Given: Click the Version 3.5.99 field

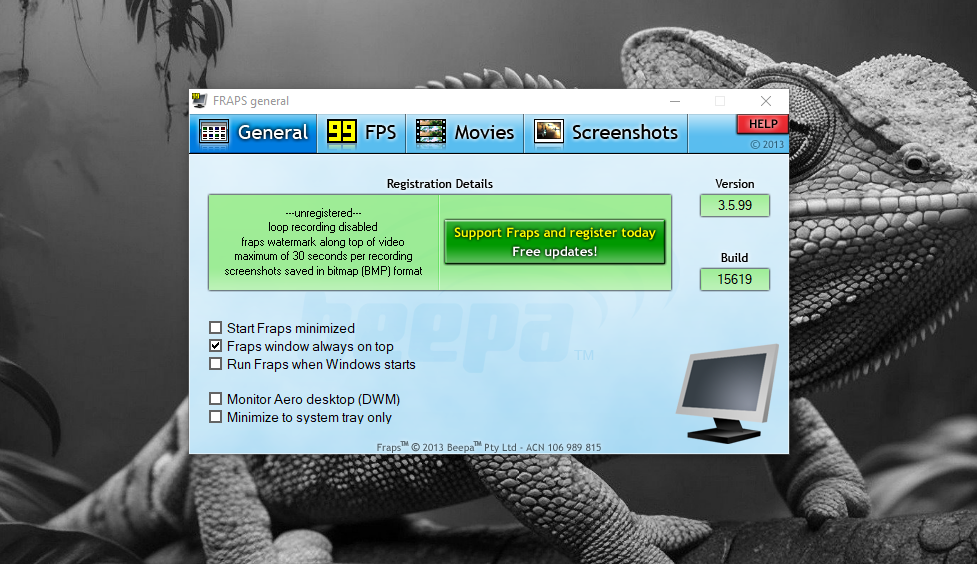Looking at the screenshot, I should [735, 206].
